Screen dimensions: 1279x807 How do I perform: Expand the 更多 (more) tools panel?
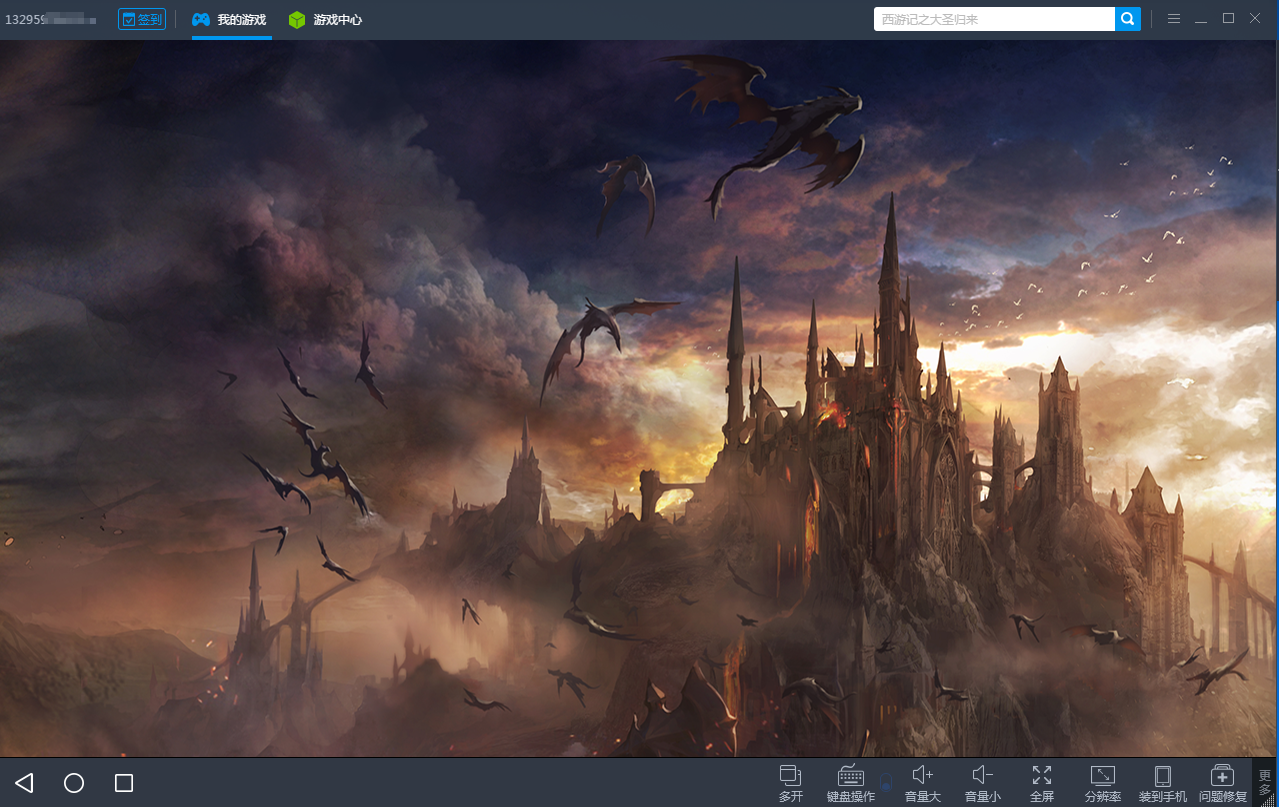point(1265,782)
